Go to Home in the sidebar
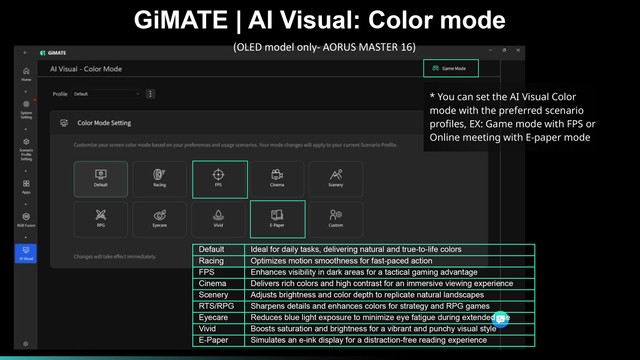 [26, 74]
